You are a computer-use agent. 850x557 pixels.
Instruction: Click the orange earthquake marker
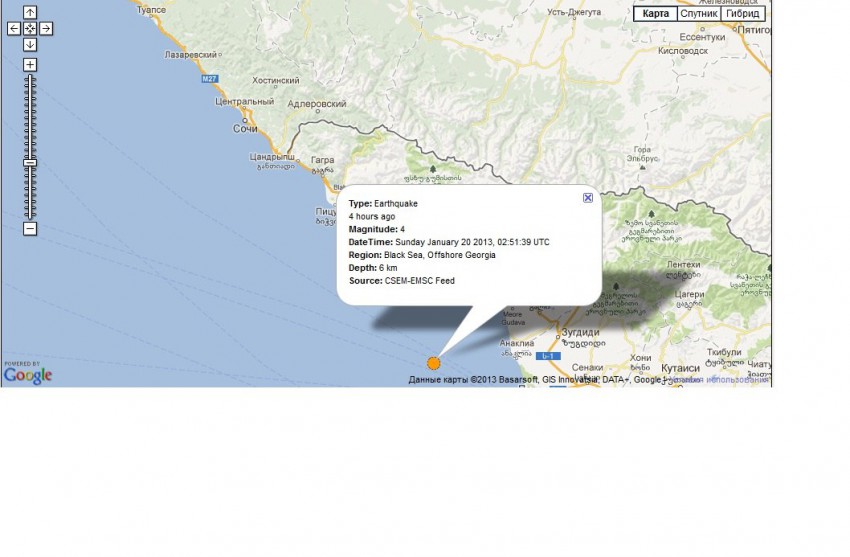point(433,364)
